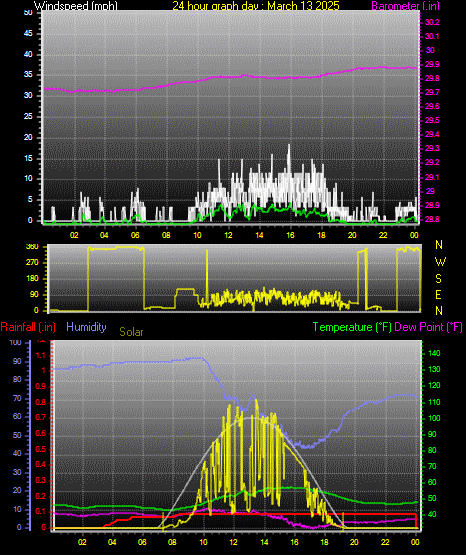Click the Barometer (.in) legend label
Screen dimensions: 466x555
pos(405,5)
